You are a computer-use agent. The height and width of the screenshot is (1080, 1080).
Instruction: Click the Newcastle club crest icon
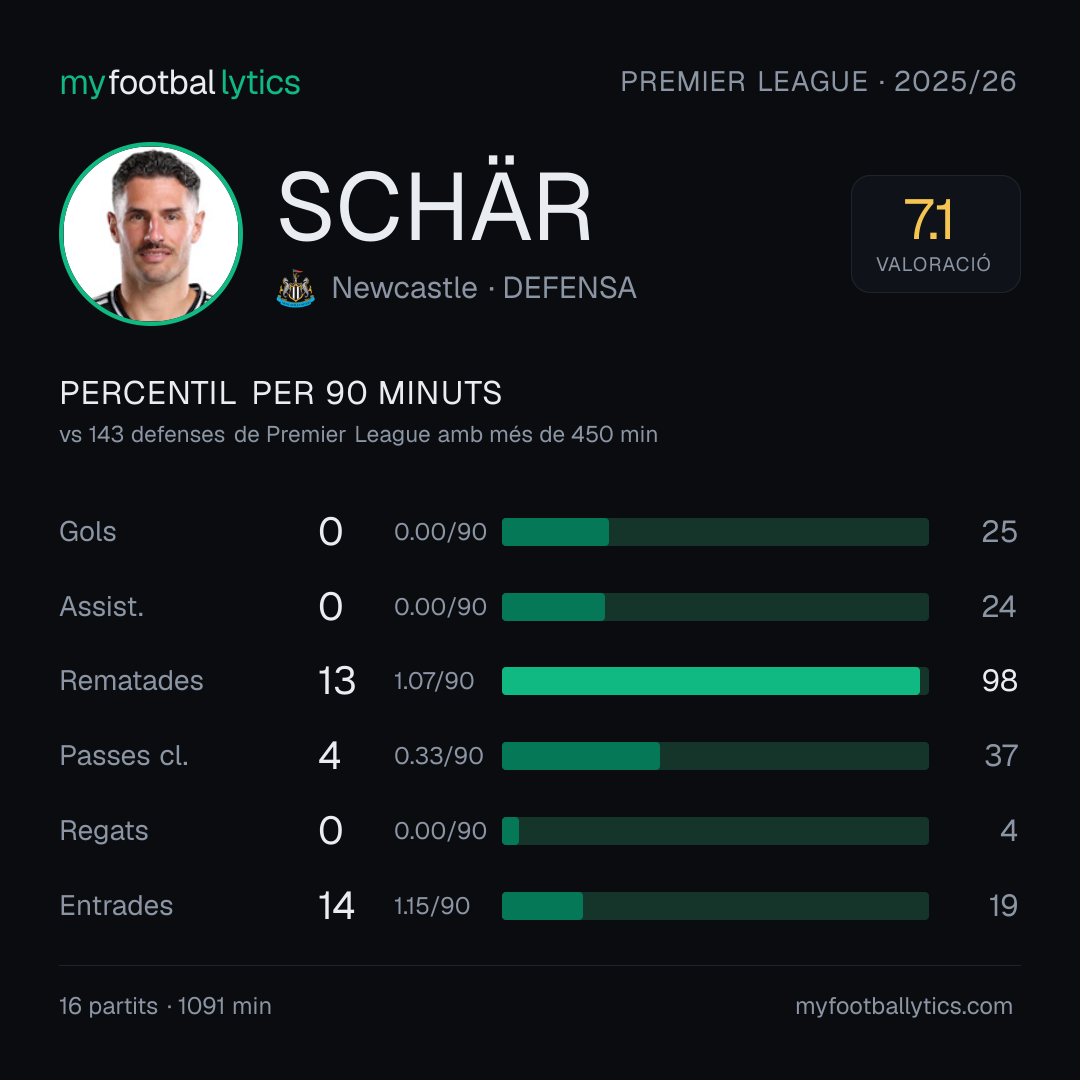tap(295, 288)
